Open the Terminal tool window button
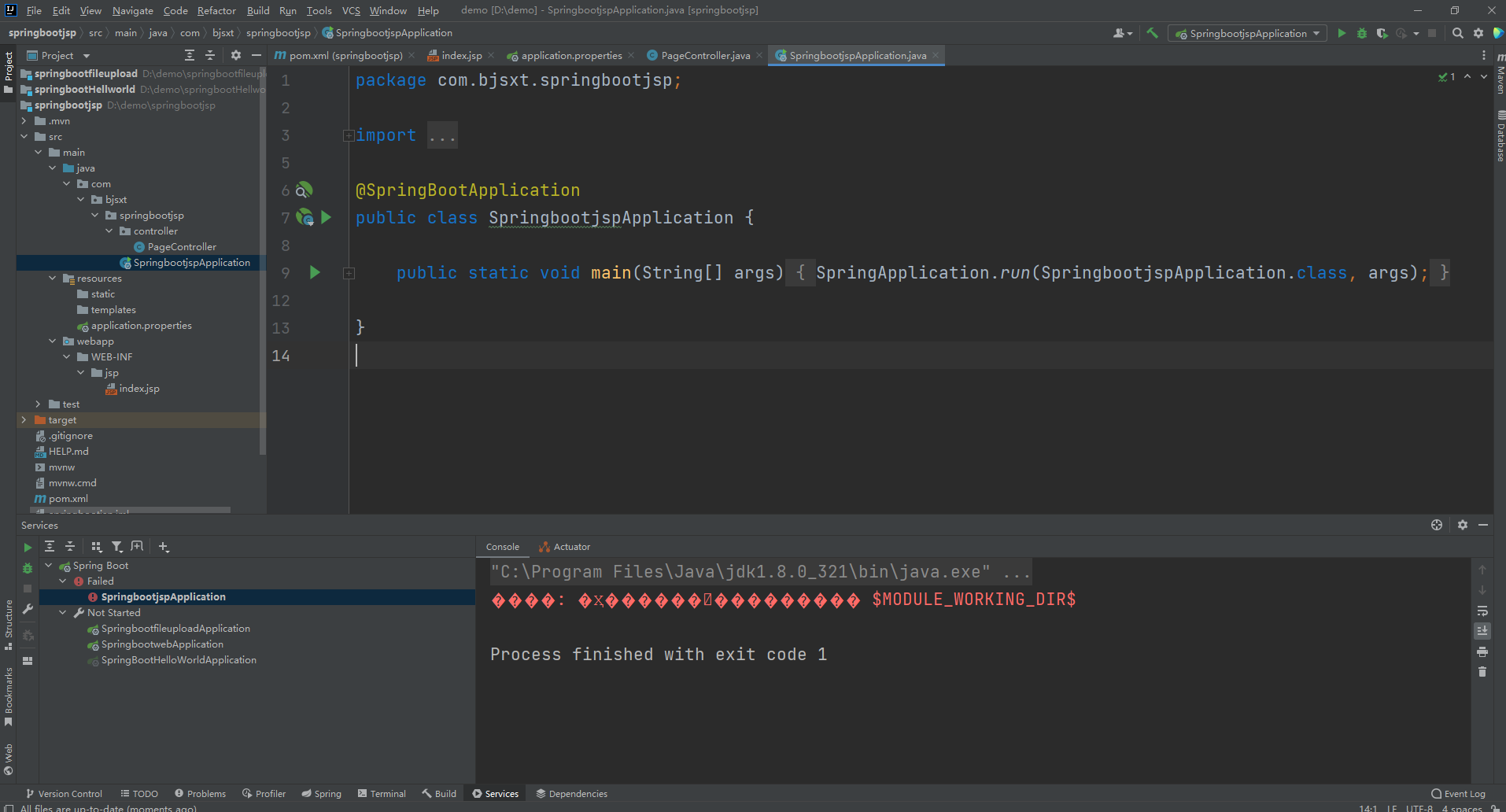 coord(382,793)
